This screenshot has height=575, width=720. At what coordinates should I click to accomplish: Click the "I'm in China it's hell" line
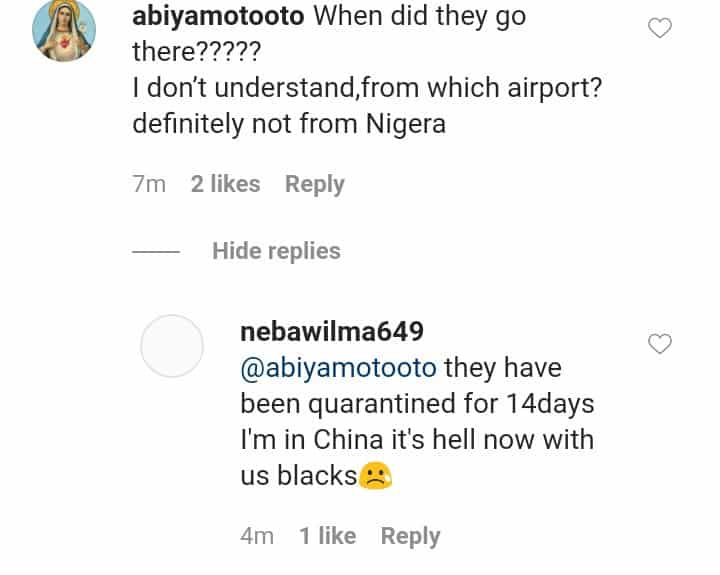tap(417, 440)
